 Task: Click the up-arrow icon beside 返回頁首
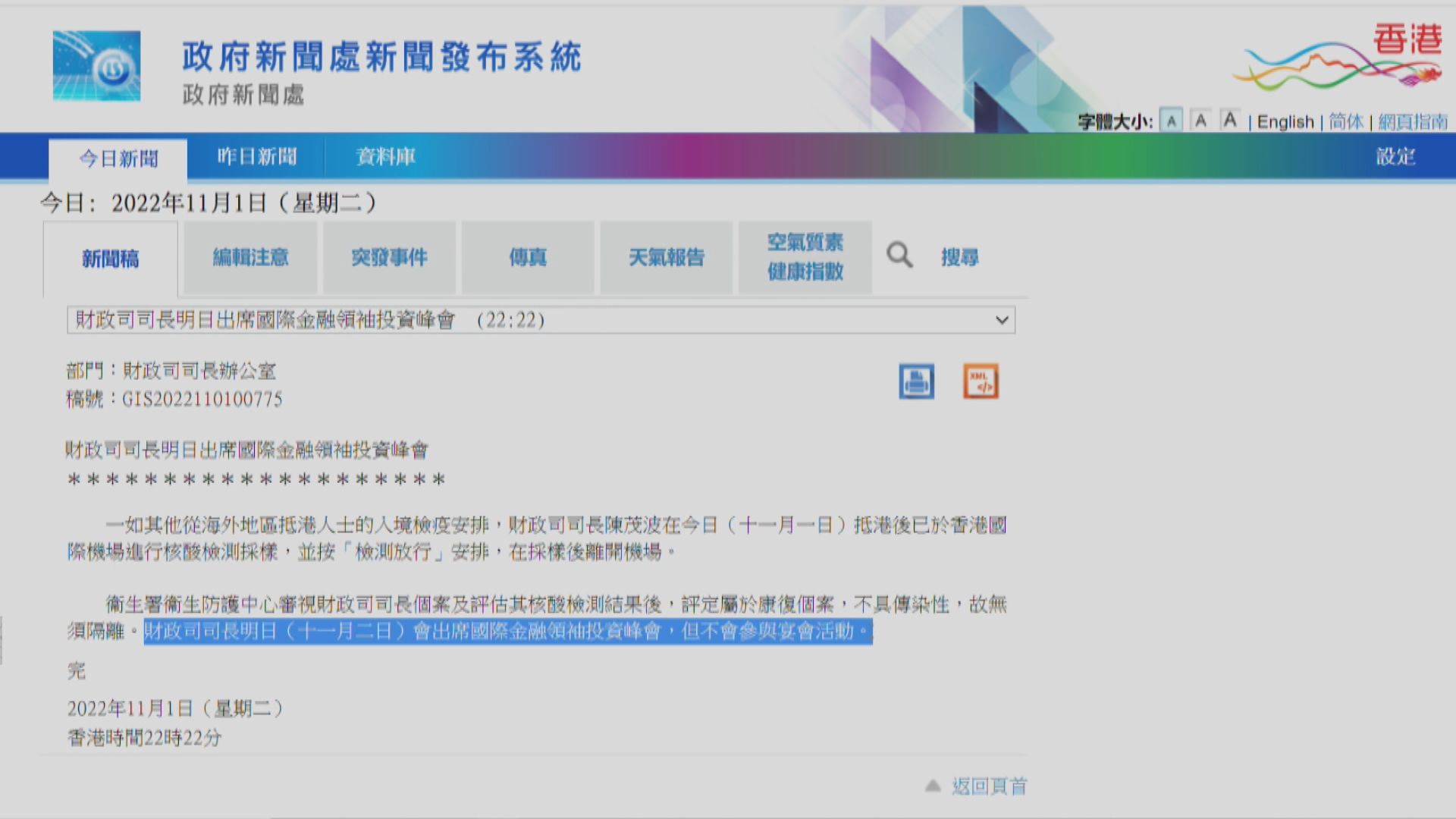933,786
